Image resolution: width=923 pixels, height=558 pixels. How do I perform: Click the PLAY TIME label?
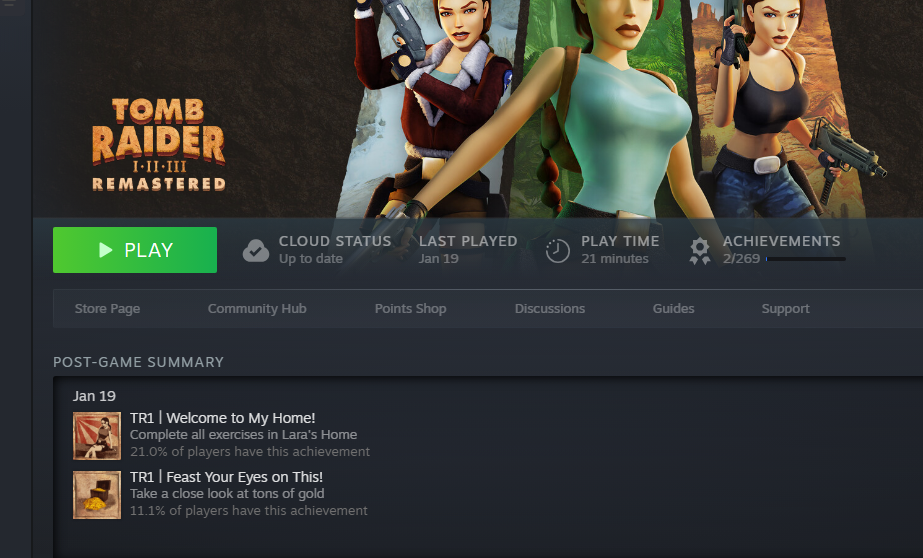click(620, 241)
